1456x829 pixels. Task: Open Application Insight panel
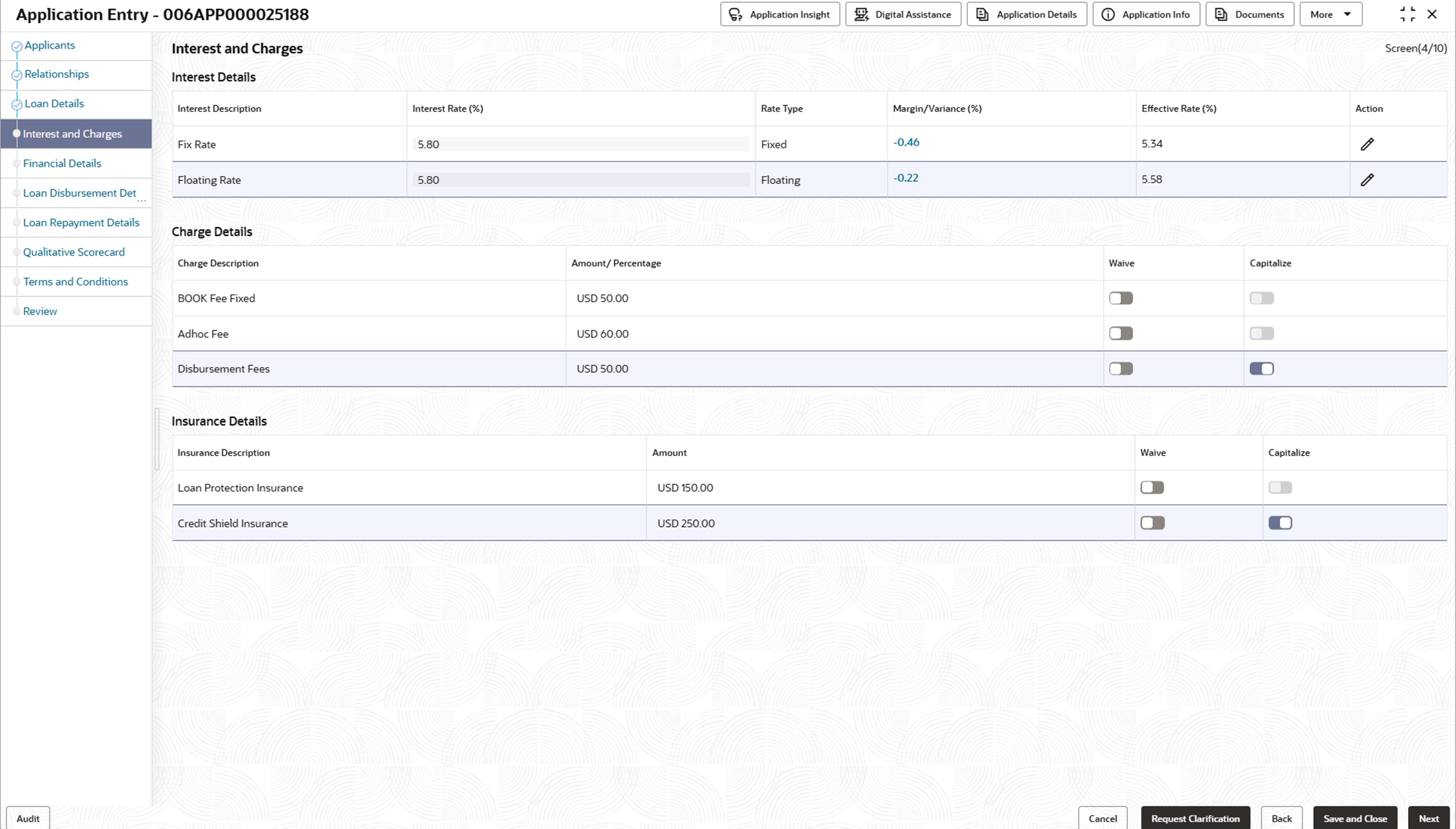pyautogui.click(x=780, y=15)
